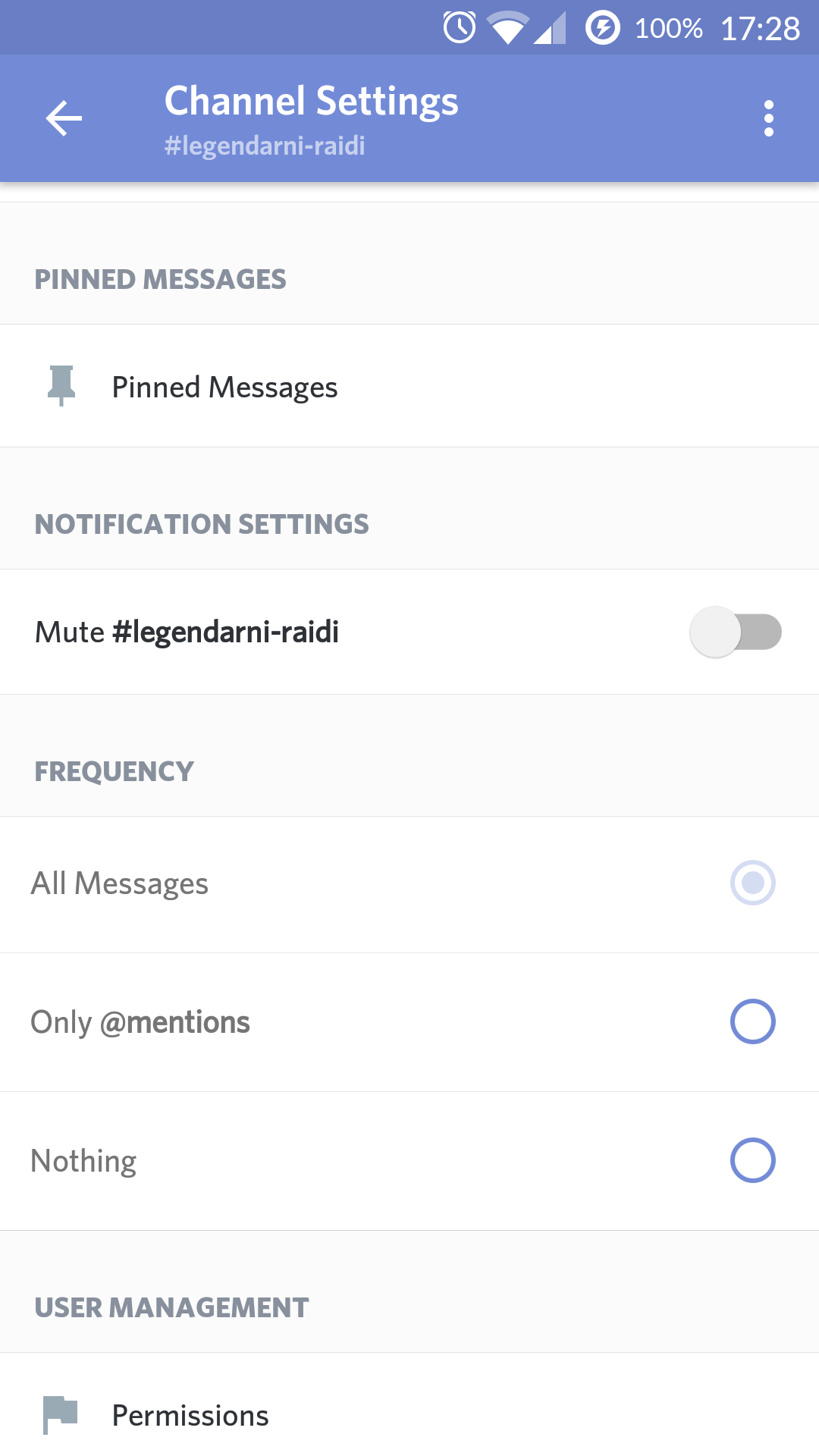This screenshot has width=819, height=1456.
Task: Toggle the Mute #legendarni-raidi switch
Action: coord(736,632)
